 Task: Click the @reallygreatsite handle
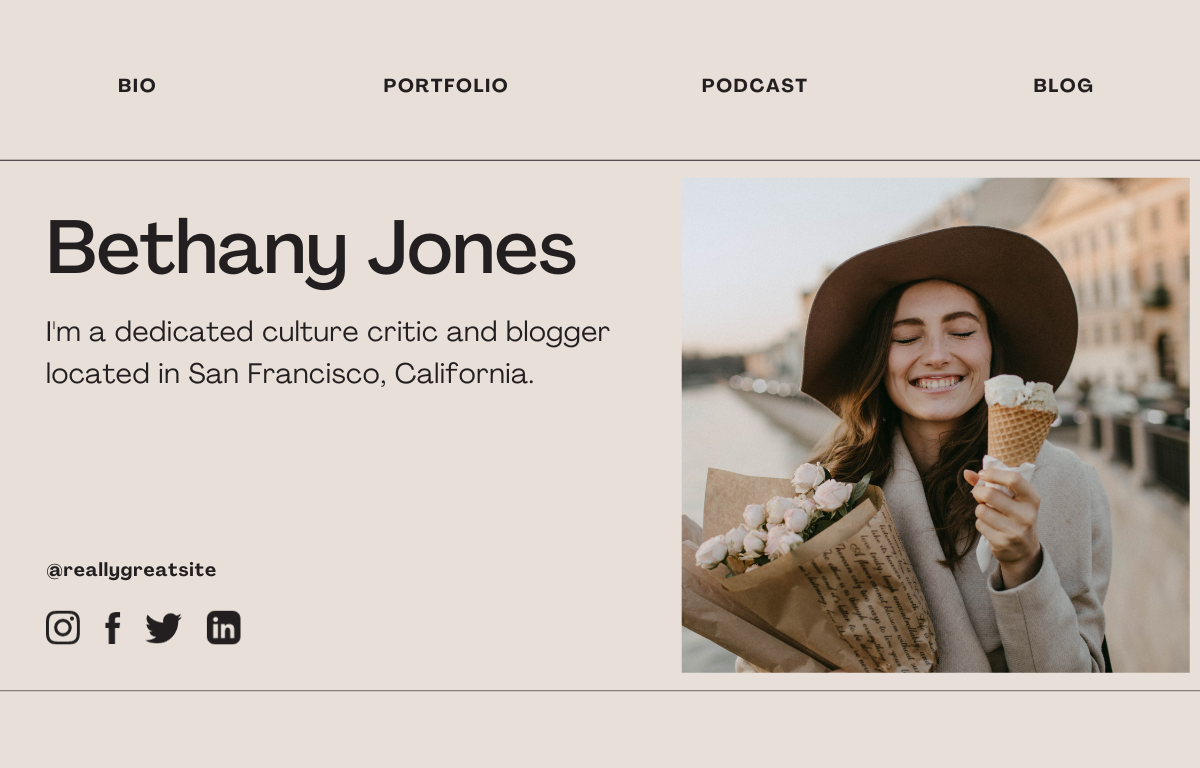pyautogui.click(x=131, y=570)
